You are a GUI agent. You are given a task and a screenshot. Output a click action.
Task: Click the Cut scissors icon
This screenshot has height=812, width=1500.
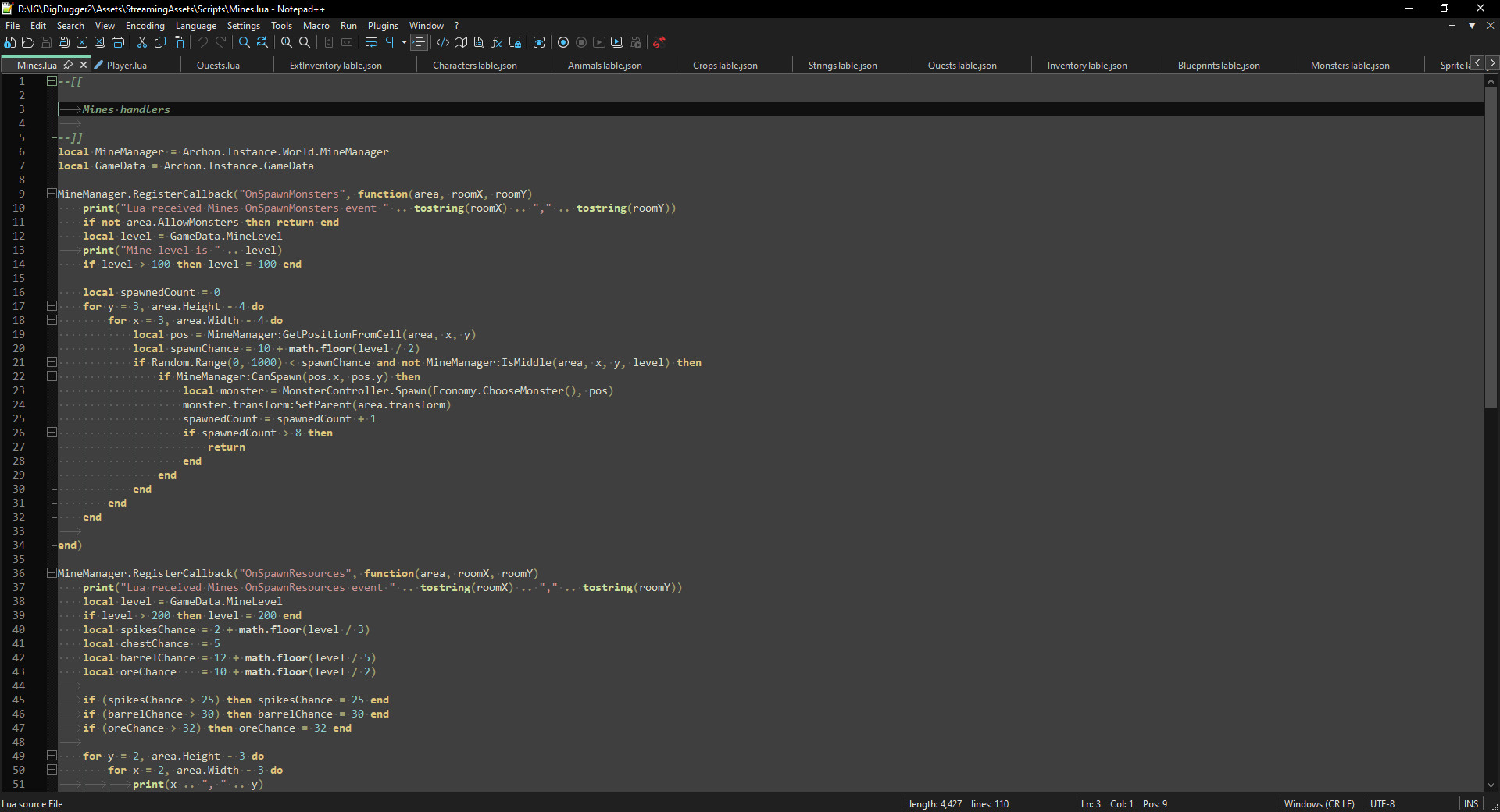pos(142,42)
